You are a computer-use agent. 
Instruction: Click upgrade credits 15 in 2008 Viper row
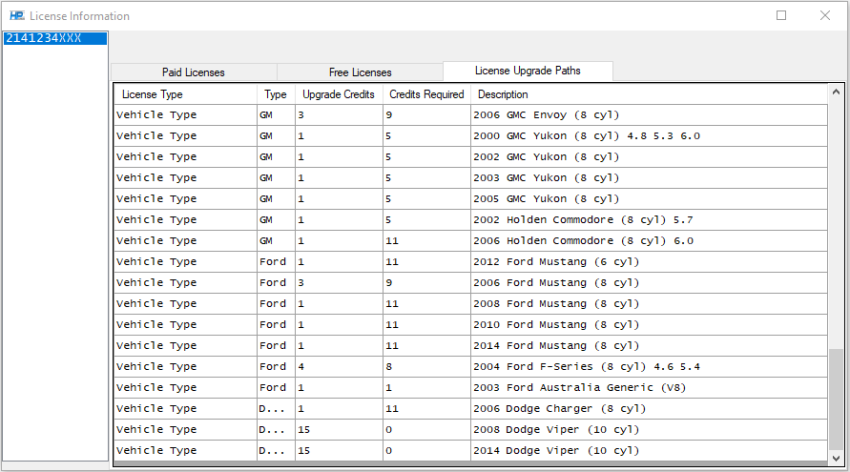(339, 430)
